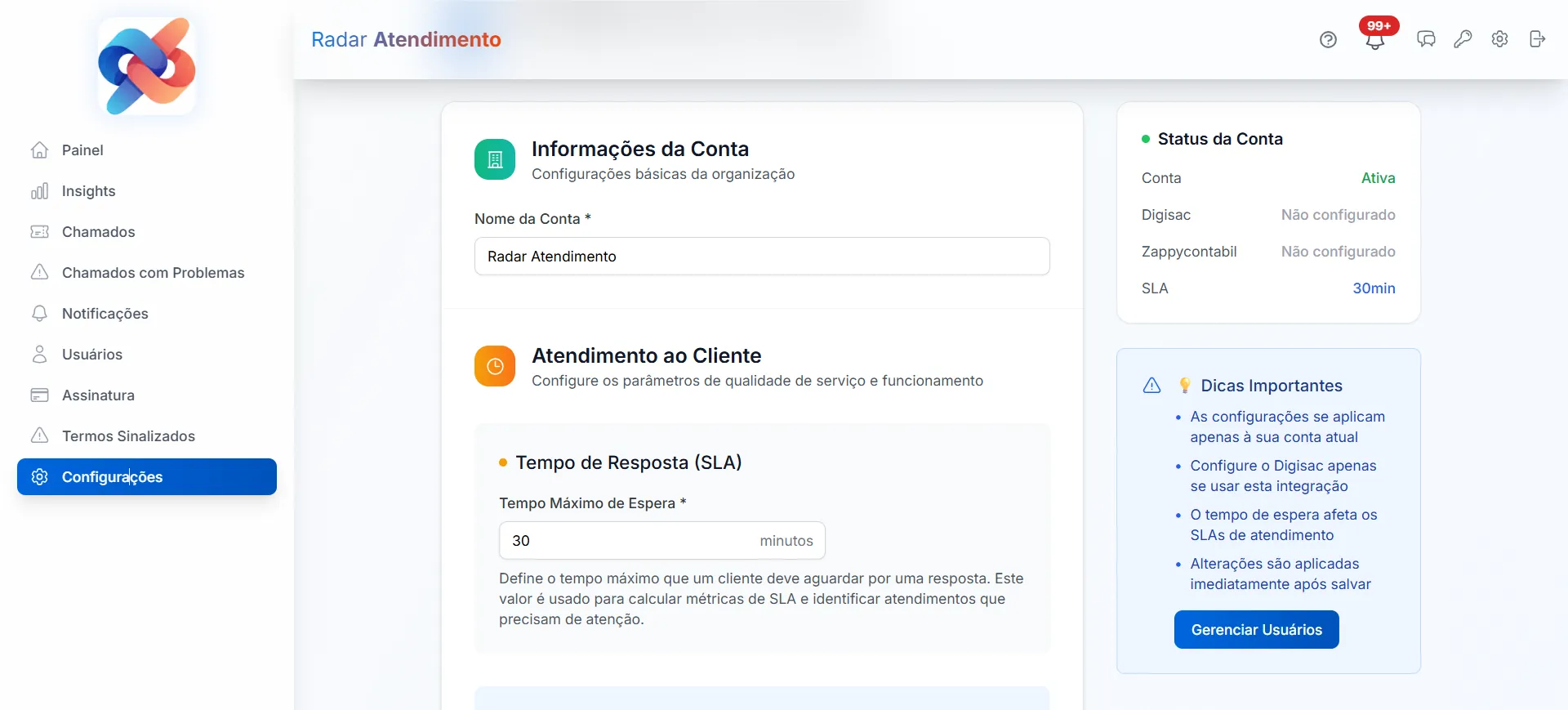Click the Informações da Conta heading

[x=640, y=149]
